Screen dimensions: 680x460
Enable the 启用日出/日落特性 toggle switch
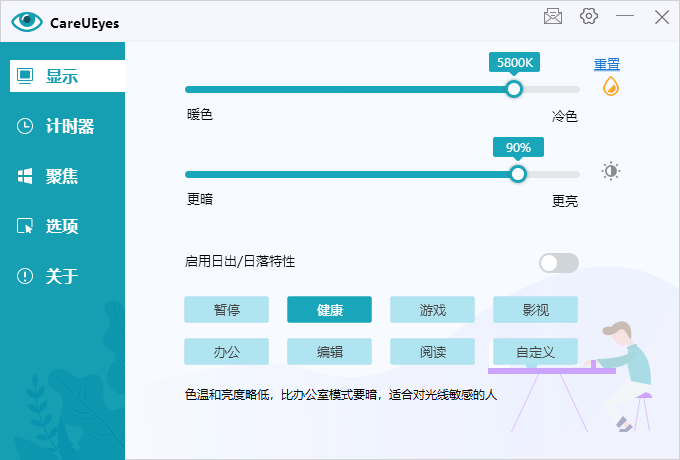coord(558,263)
